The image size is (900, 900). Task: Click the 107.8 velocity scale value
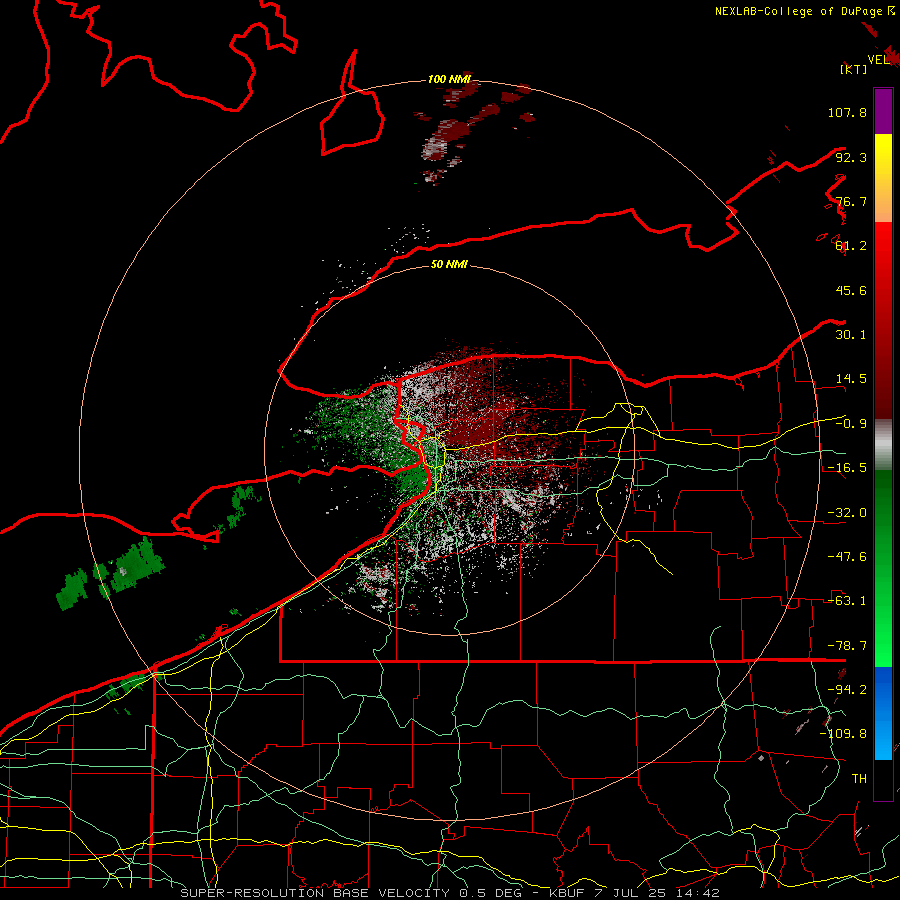click(847, 112)
